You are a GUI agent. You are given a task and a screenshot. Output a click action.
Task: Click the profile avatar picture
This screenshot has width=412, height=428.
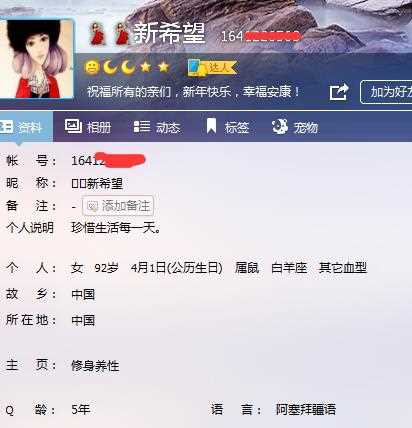(36, 59)
